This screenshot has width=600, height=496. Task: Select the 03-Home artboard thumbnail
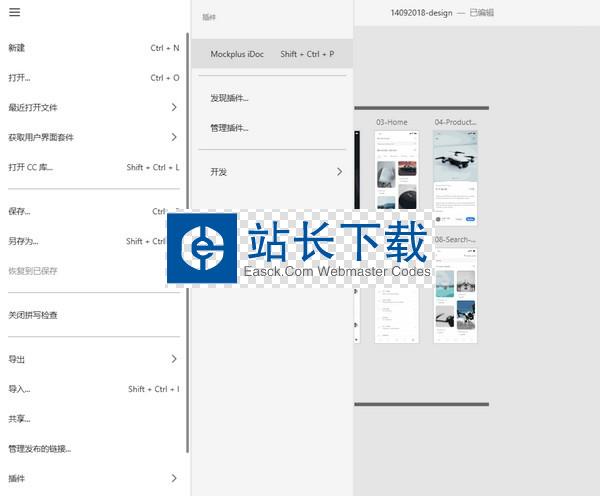[x=396, y=170]
